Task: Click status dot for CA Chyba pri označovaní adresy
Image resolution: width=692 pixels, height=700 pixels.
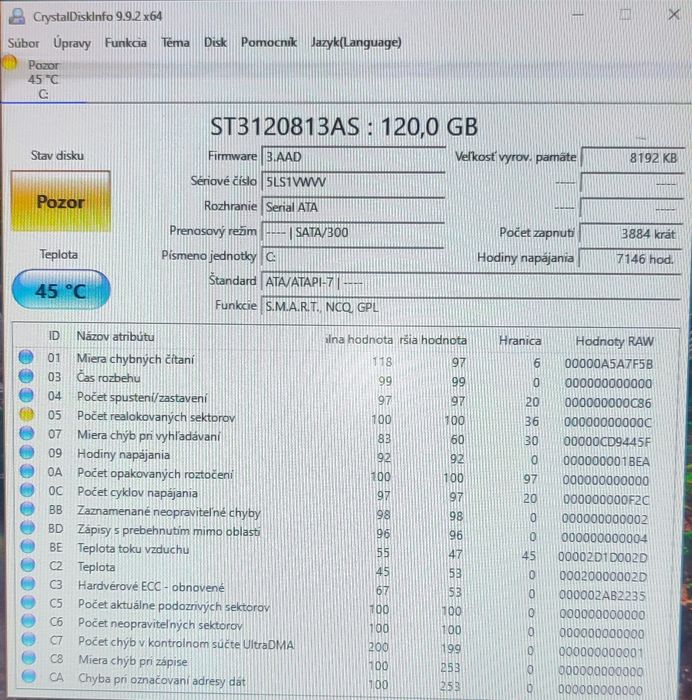Action: pyautogui.click(x=29, y=676)
